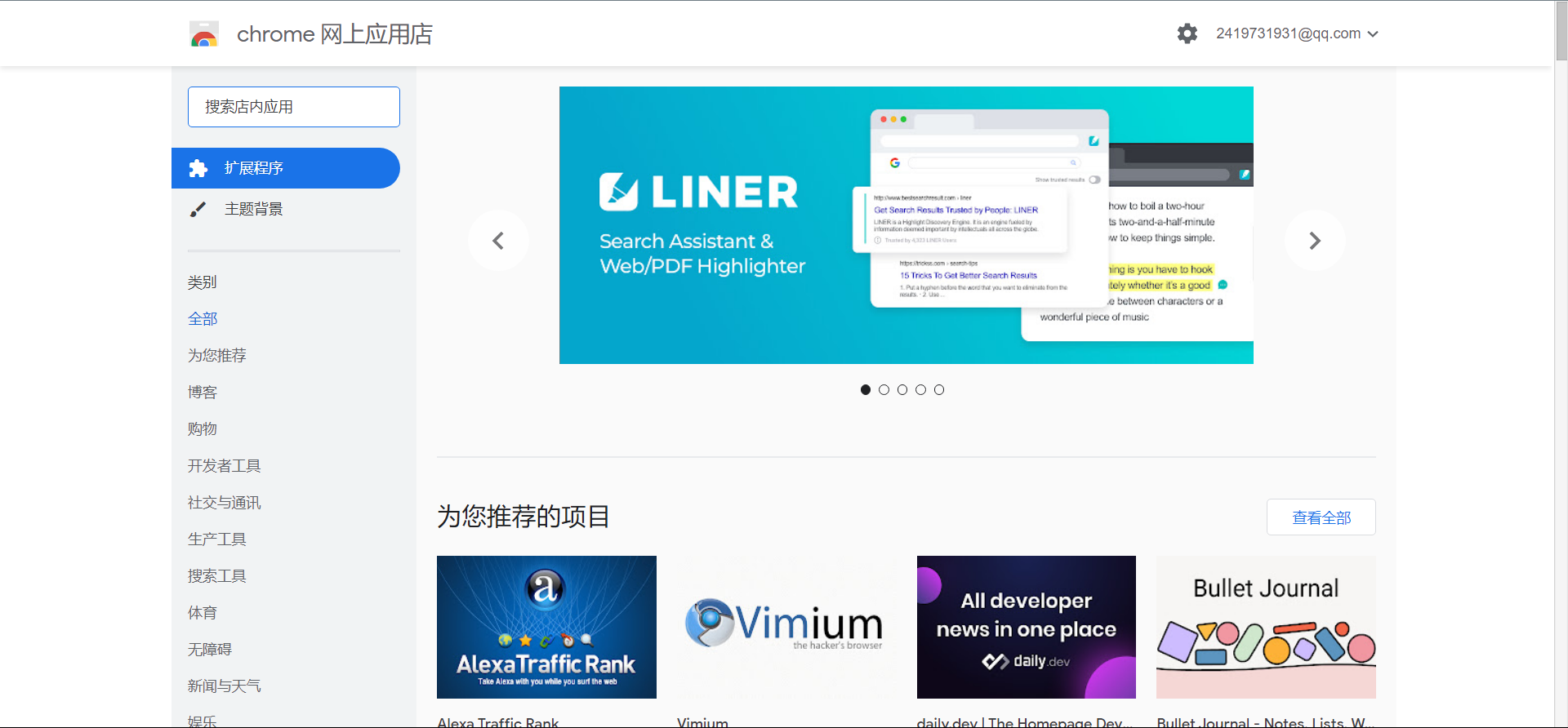Click the 2419731931@qq.com account email
1568x728 pixels.
(1288, 33)
